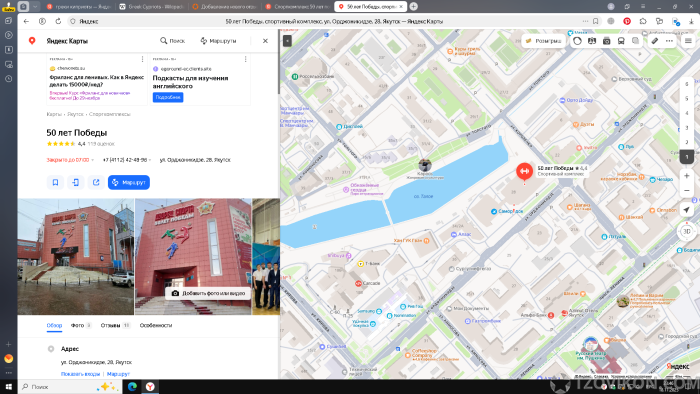Open browser downloads arrow icon

pyautogui.click(x=692, y=21)
